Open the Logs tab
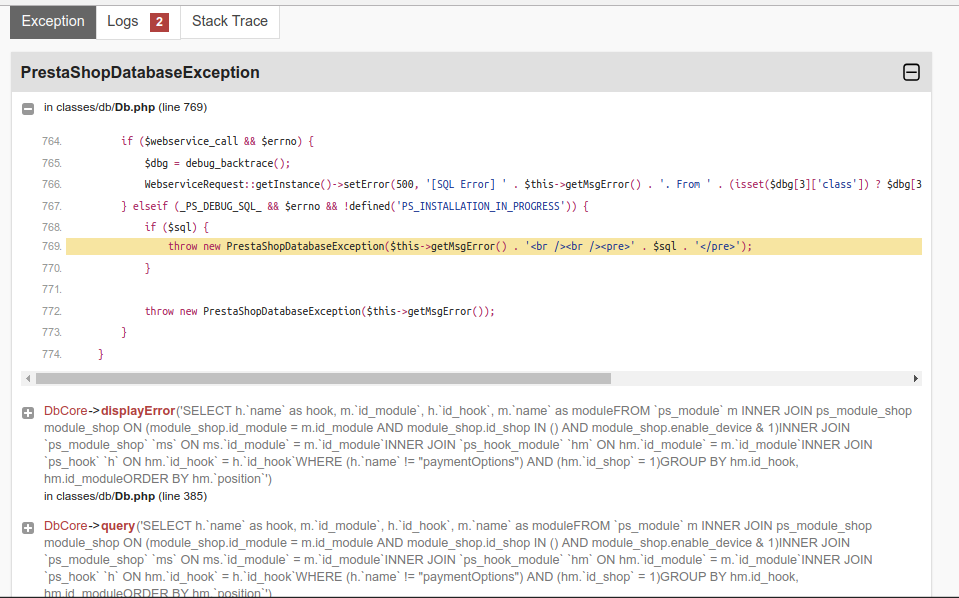Screen dimensions: 959x598 [x=138, y=22]
